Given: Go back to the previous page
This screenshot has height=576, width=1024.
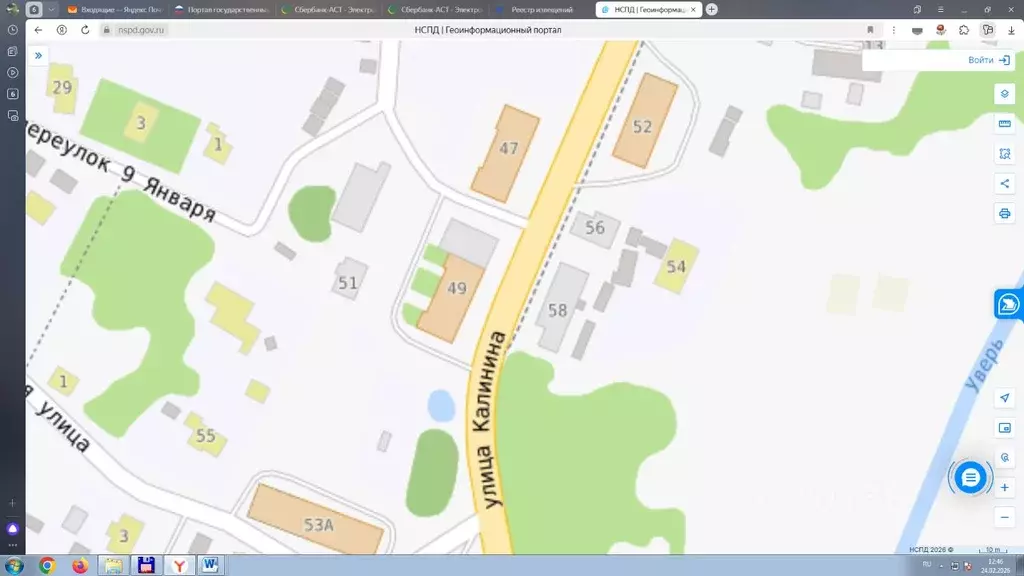Looking at the screenshot, I should click(x=38, y=30).
